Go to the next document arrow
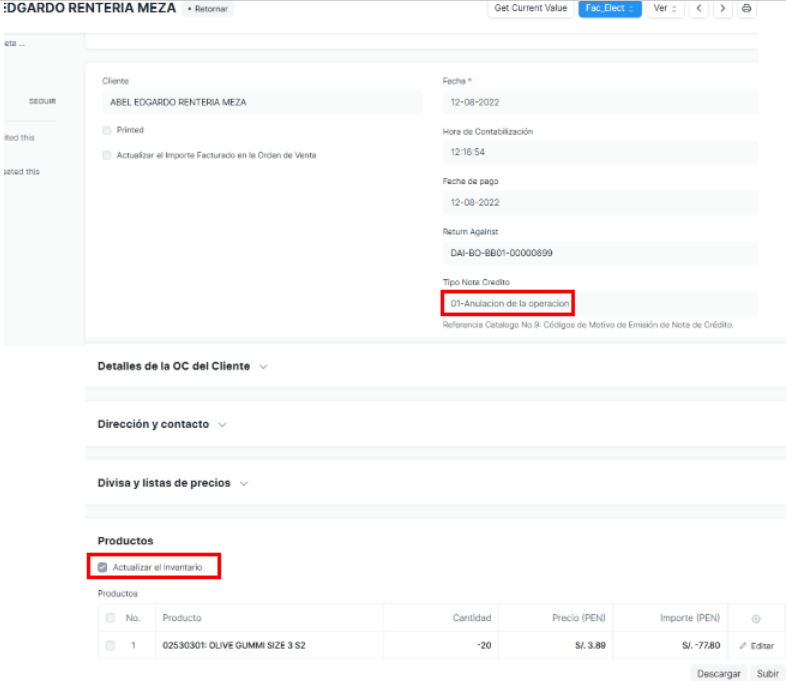This screenshot has height=681, width=786. coord(723,9)
